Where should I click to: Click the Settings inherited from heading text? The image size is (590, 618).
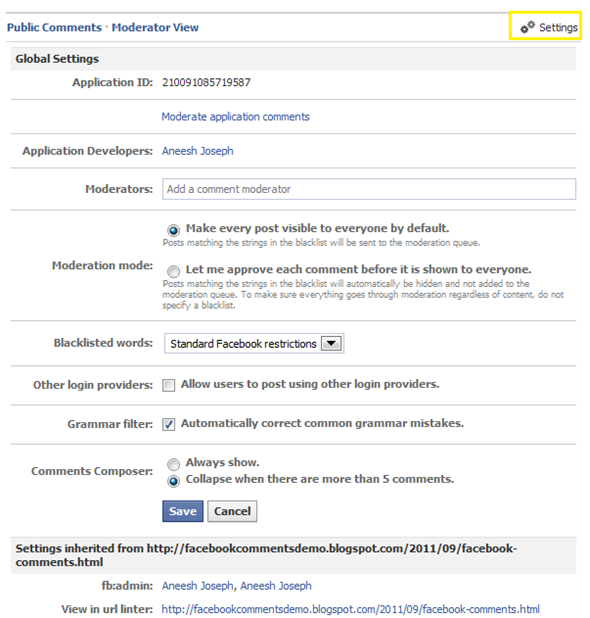(266, 555)
